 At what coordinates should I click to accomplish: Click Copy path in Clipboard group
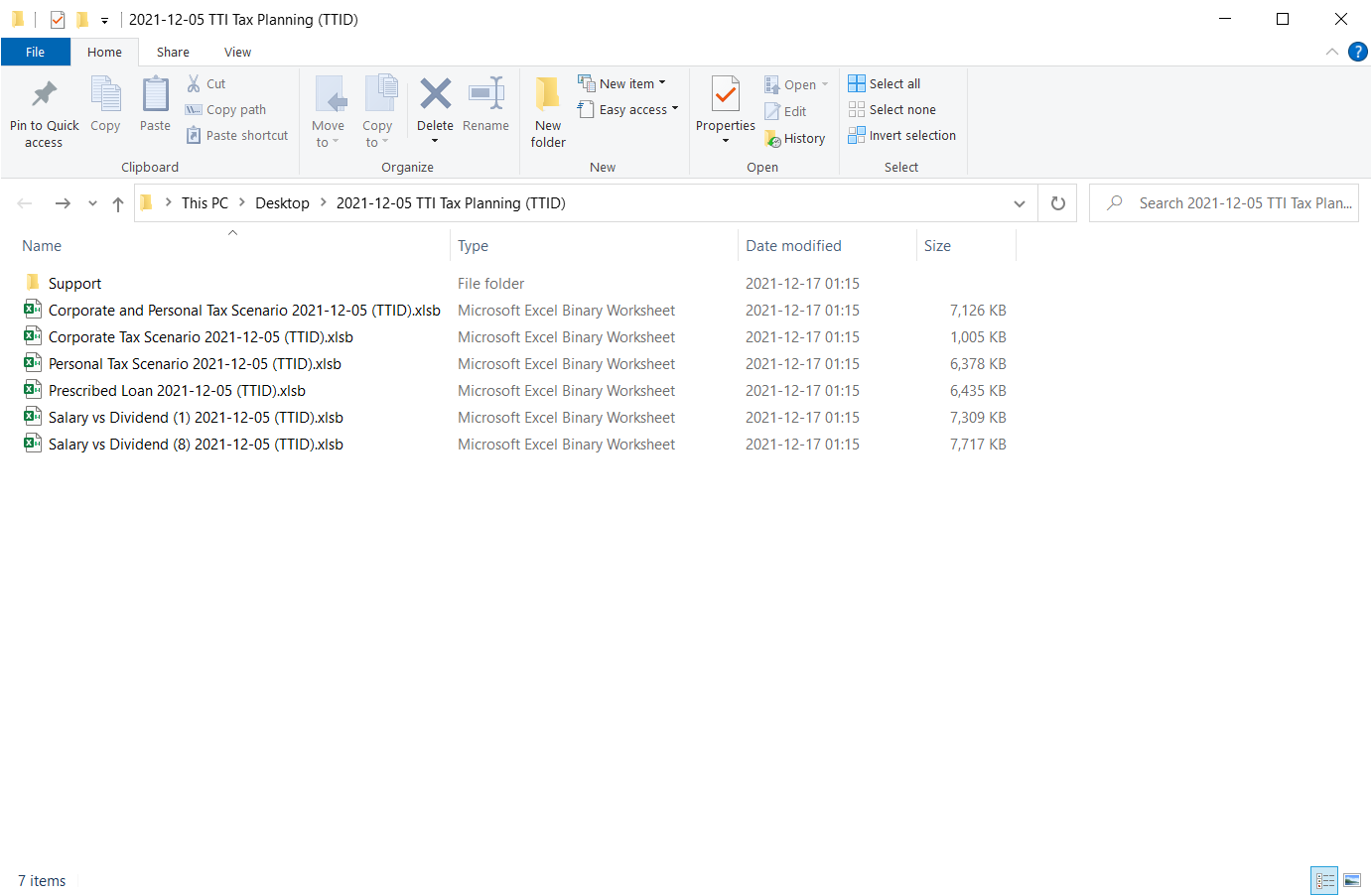point(226,110)
